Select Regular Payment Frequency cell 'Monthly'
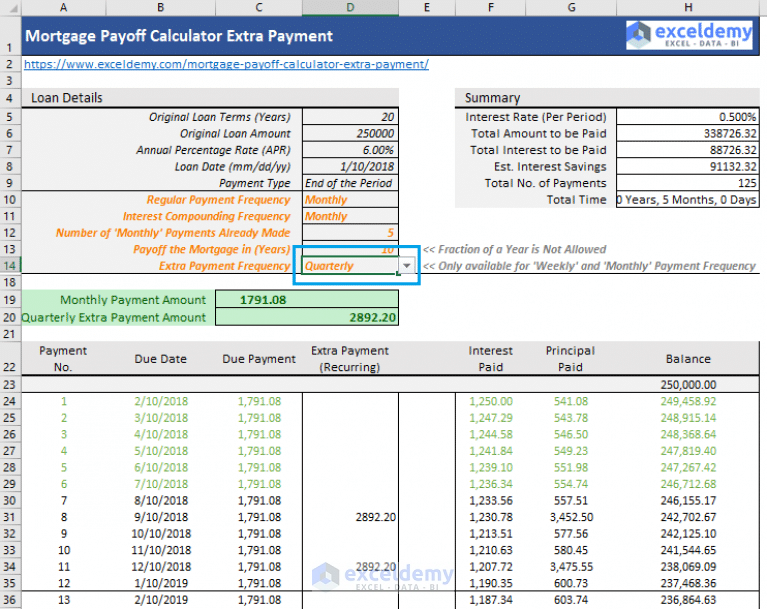The width and height of the screenshot is (767, 609). click(350, 200)
